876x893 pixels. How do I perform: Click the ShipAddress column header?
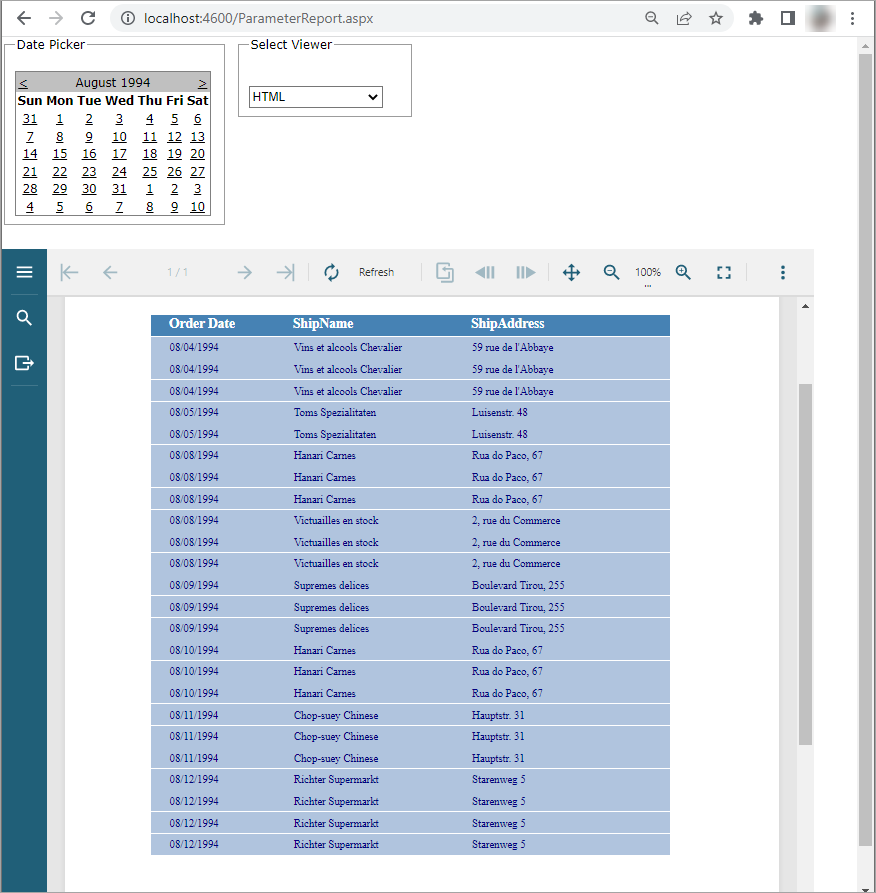[507, 323]
